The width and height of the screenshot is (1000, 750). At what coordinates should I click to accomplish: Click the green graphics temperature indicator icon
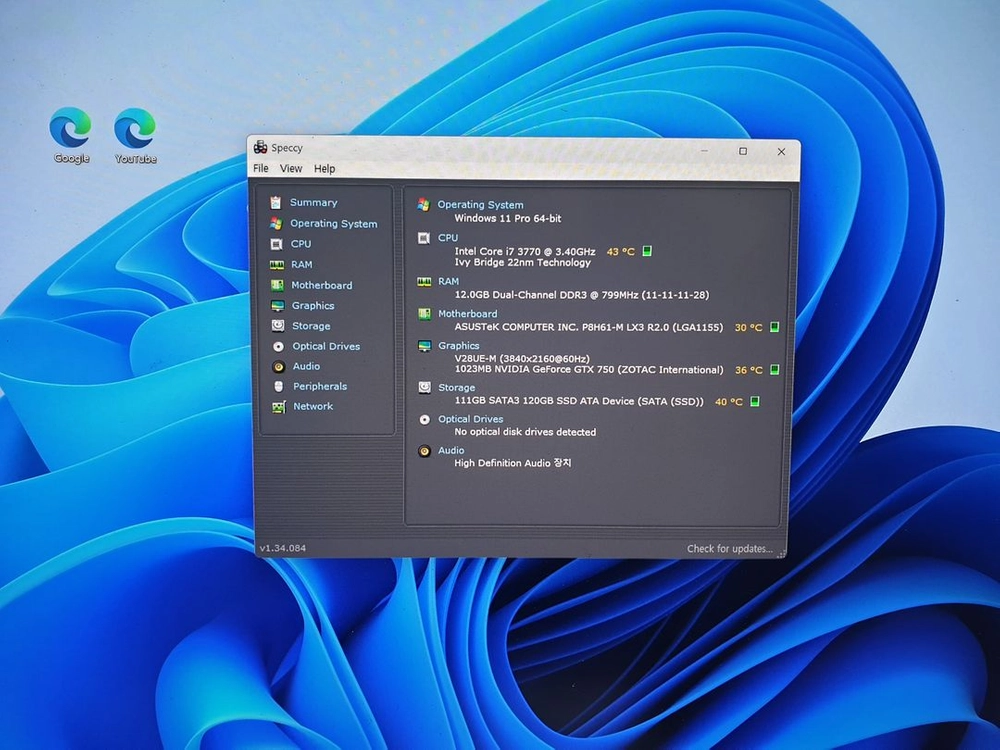[x=775, y=370]
